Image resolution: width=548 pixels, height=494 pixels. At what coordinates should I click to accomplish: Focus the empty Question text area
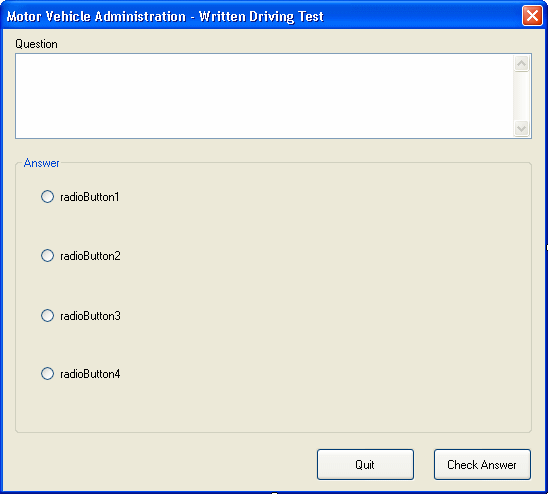pos(264,96)
